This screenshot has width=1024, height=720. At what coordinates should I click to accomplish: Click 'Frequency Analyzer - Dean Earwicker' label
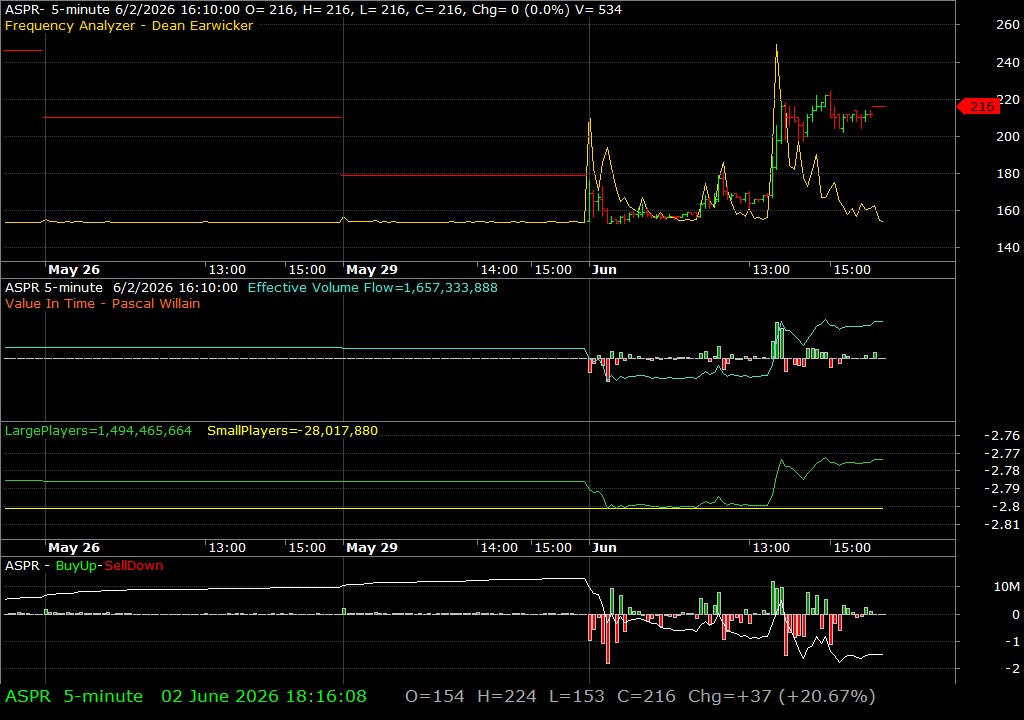[x=129, y=25]
